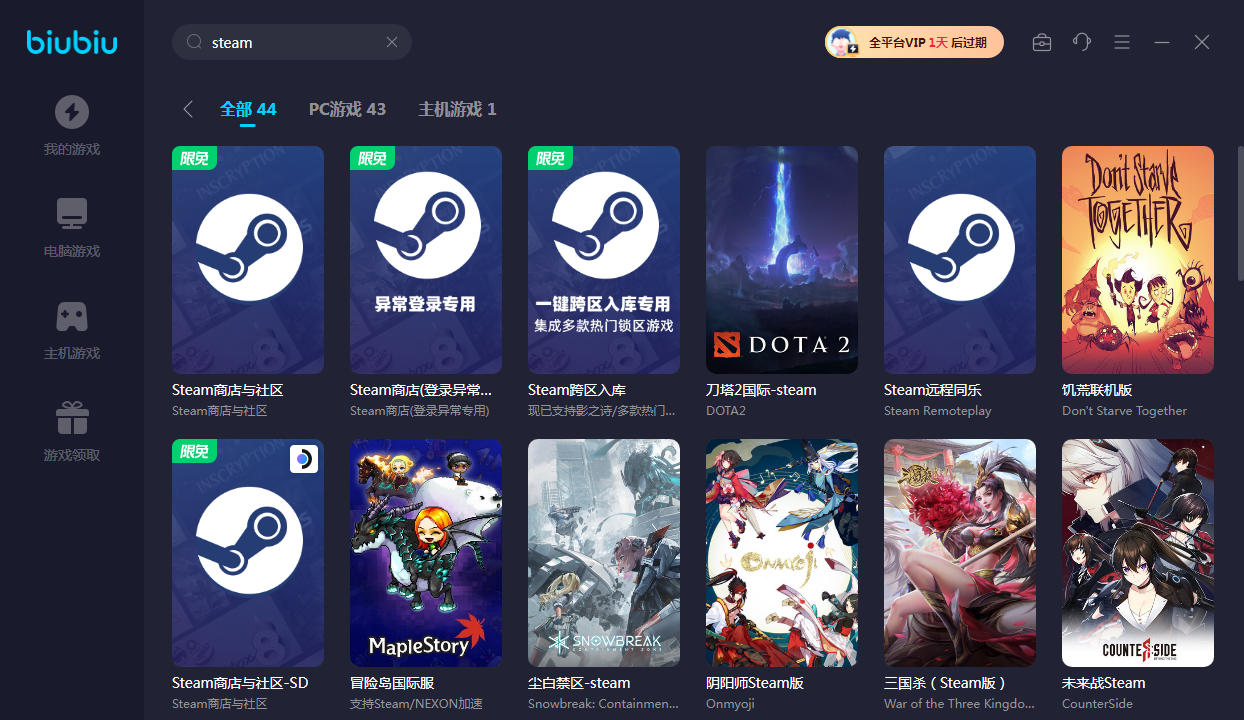
Task: Select the MapleStory game thumbnail
Action: [426, 553]
